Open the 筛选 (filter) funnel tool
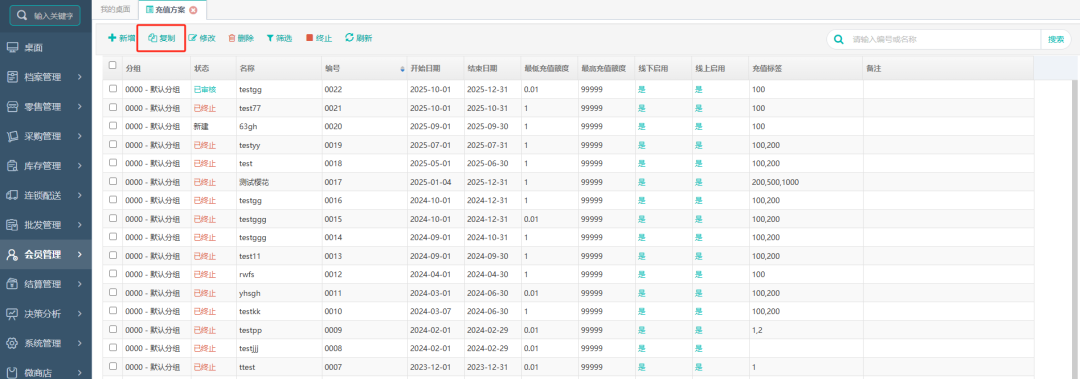The height and width of the screenshot is (379, 1080). click(280, 39)
